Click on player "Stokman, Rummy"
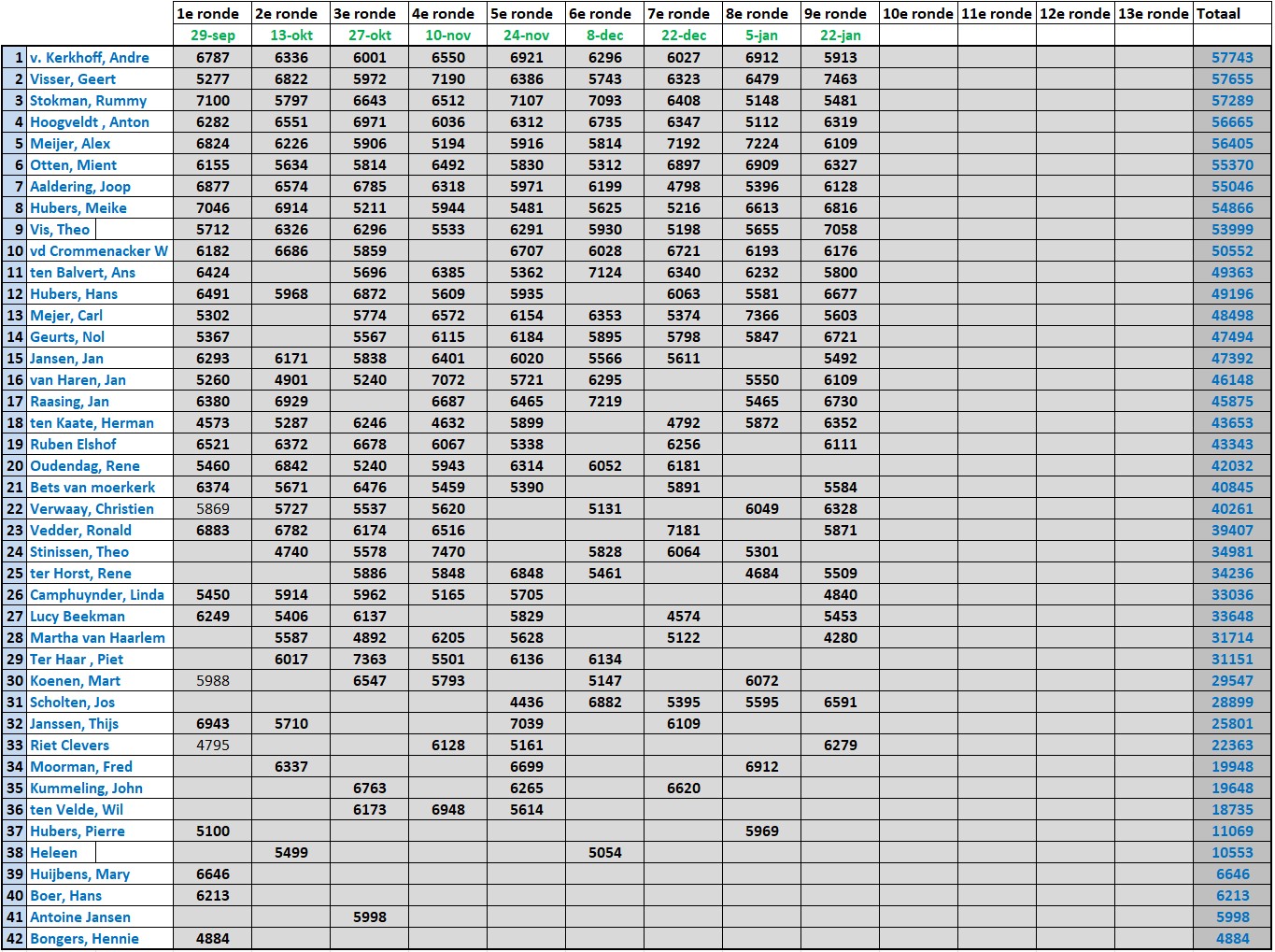 (x=88, y=100)
